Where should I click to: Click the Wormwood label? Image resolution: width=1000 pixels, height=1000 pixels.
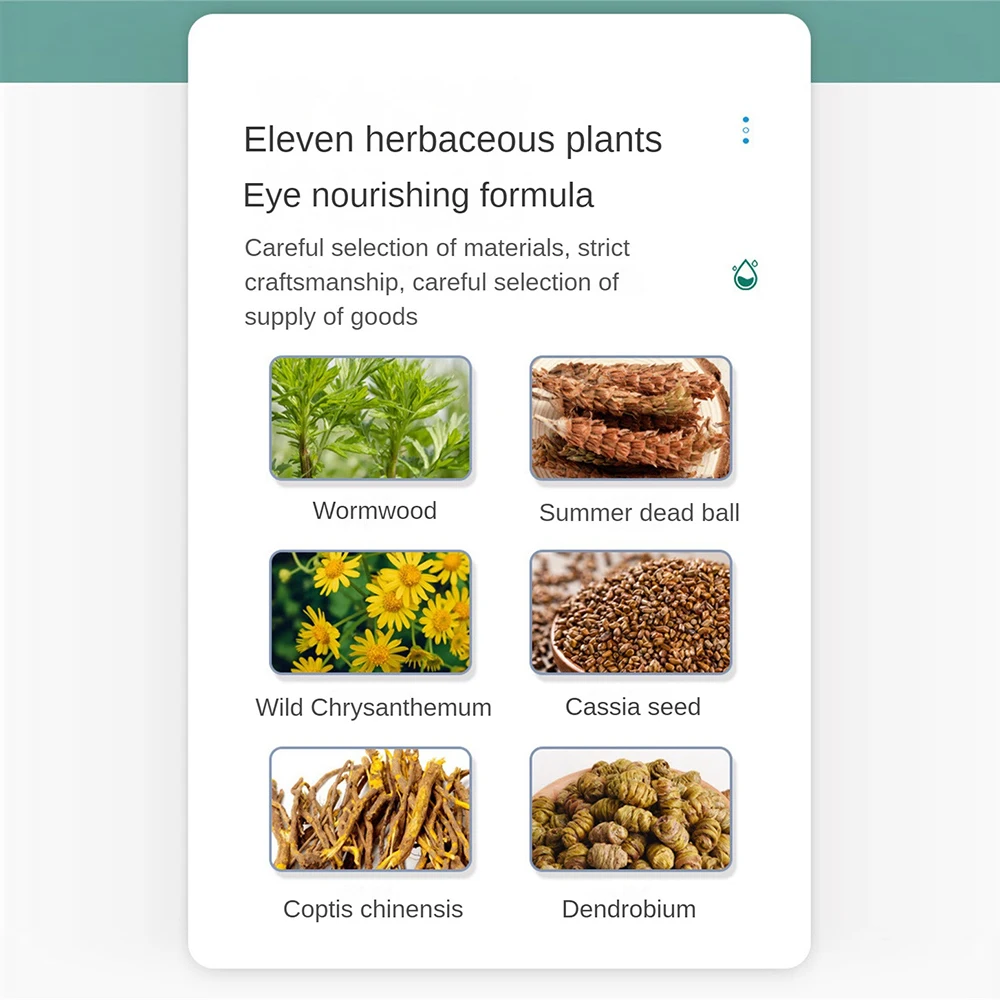click(374, 511)
